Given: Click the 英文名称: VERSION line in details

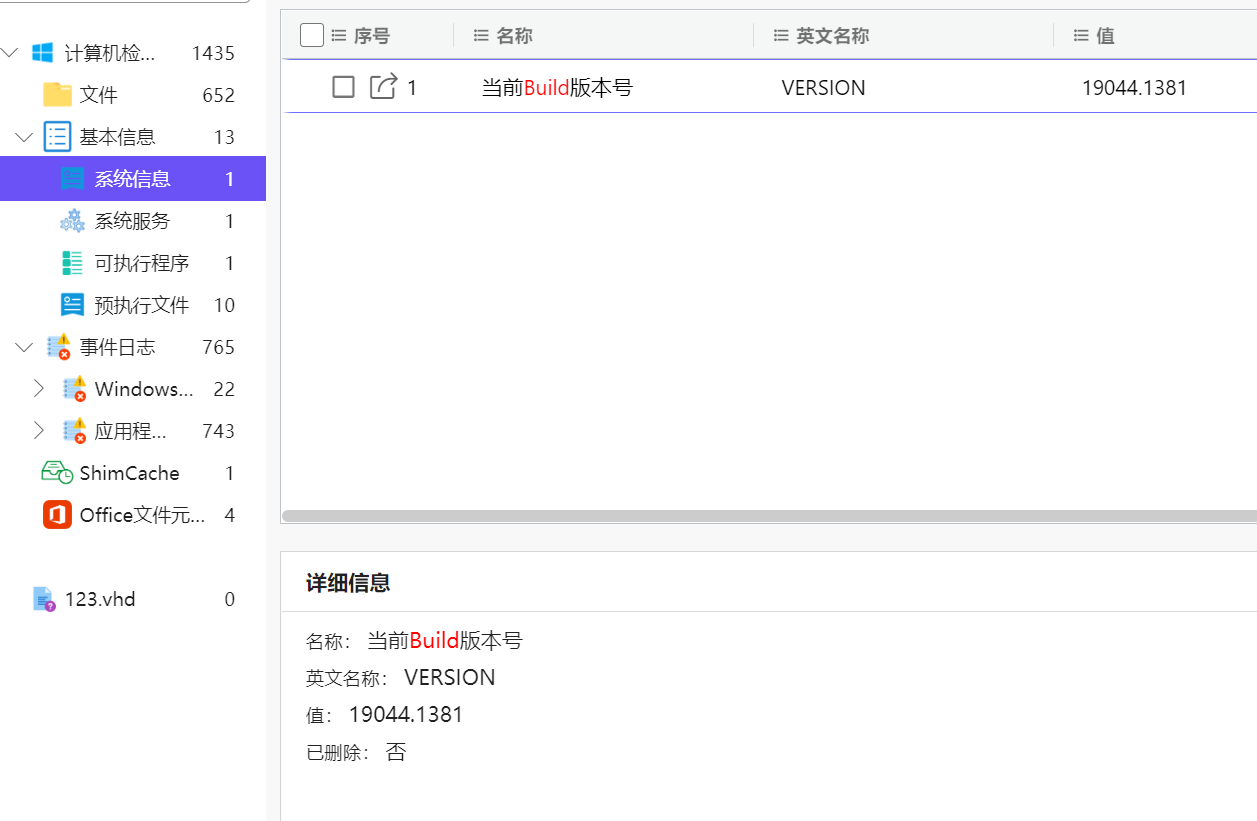Looking at the screenshot, I should [401, 677].
